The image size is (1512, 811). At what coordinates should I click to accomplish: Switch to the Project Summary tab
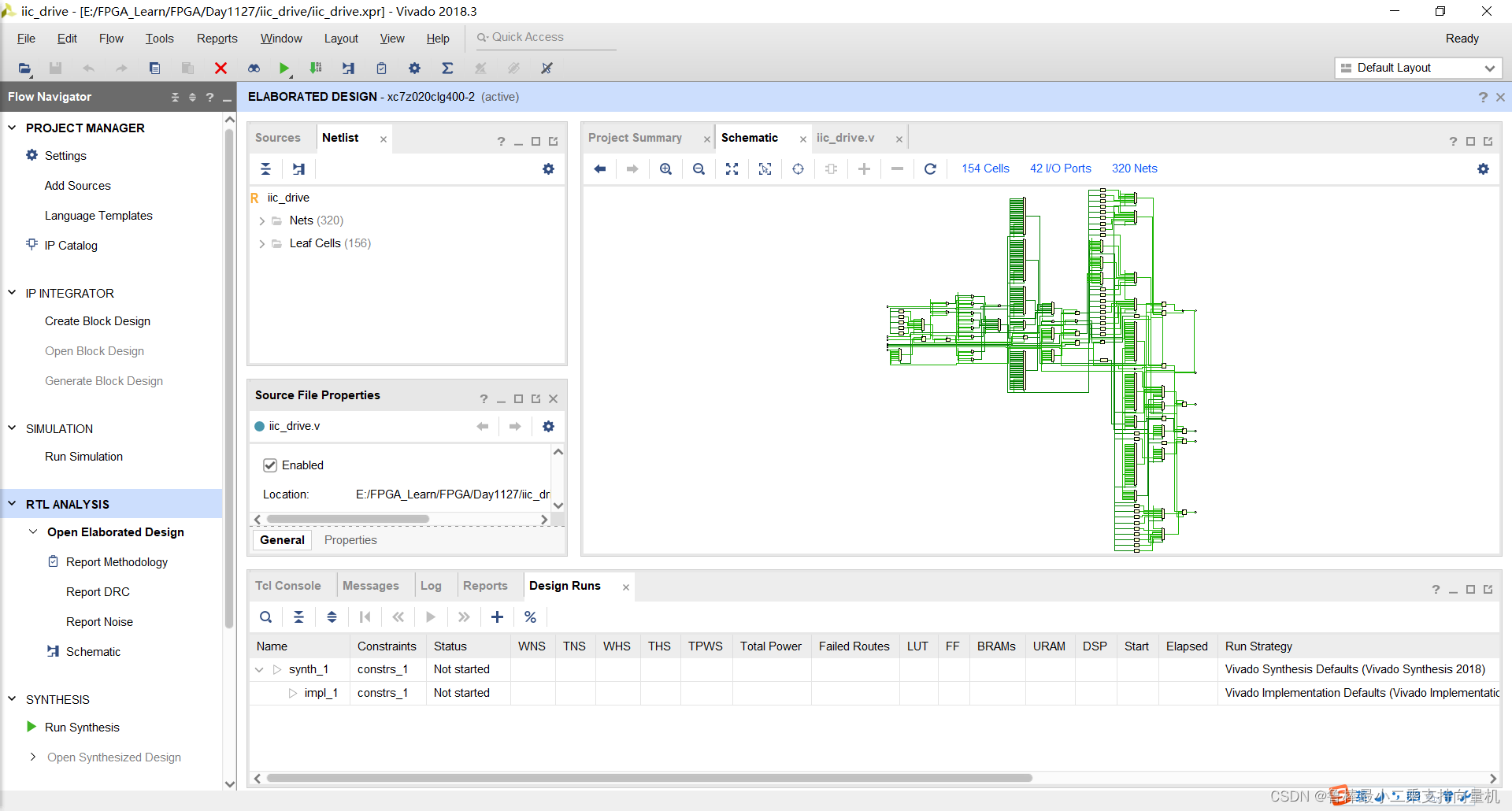[x=635, y=138]
